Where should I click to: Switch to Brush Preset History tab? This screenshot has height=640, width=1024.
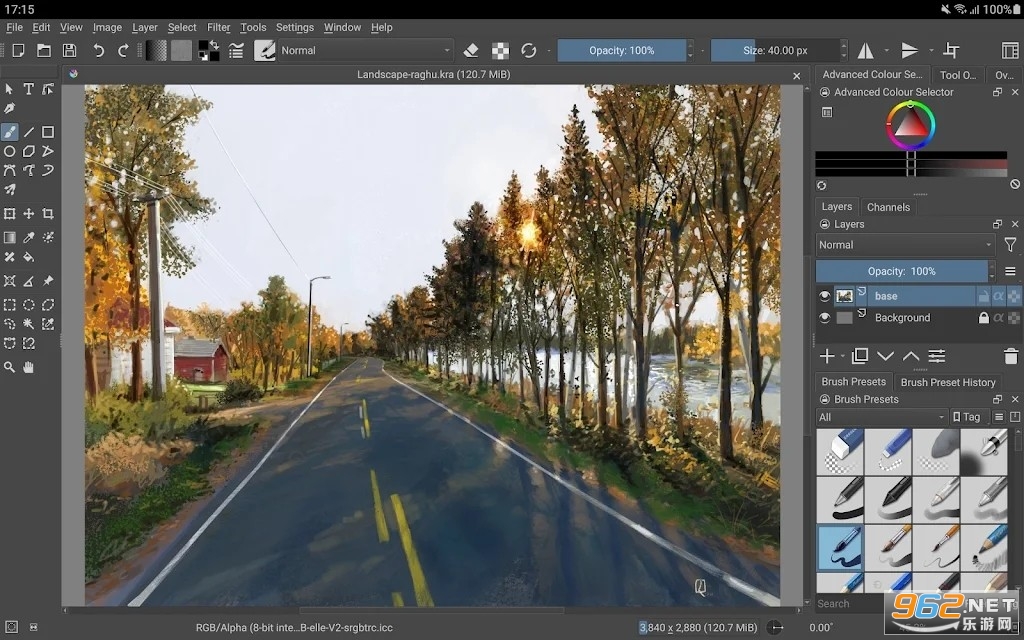pyautogui.click(x=948, y=382)
